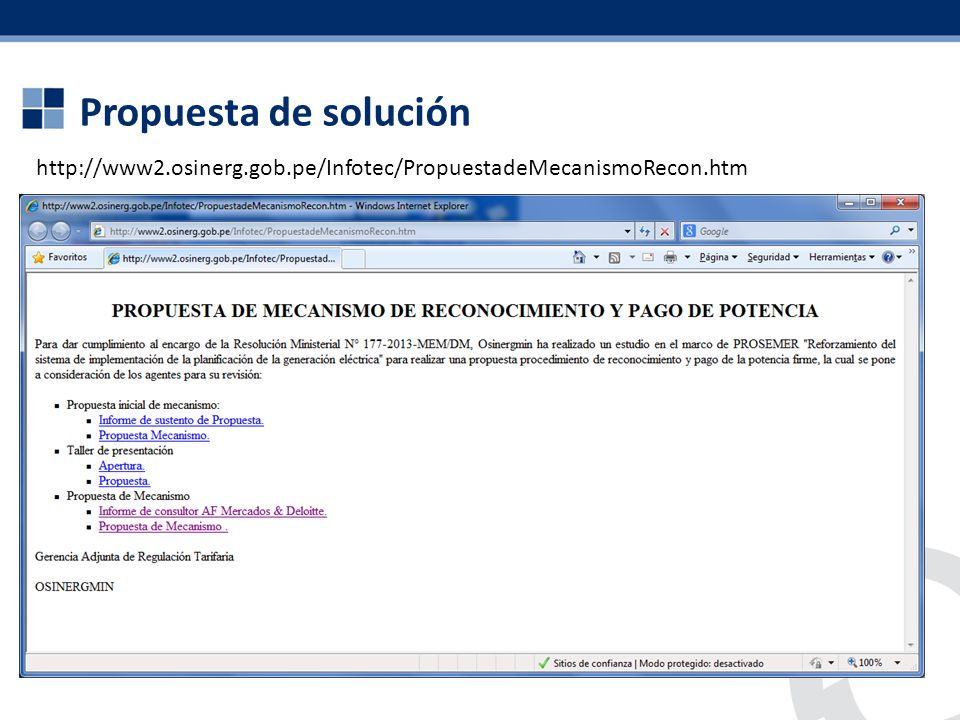Click the Read mail envelope icon

pyautogui.click(x=648, y=257)
